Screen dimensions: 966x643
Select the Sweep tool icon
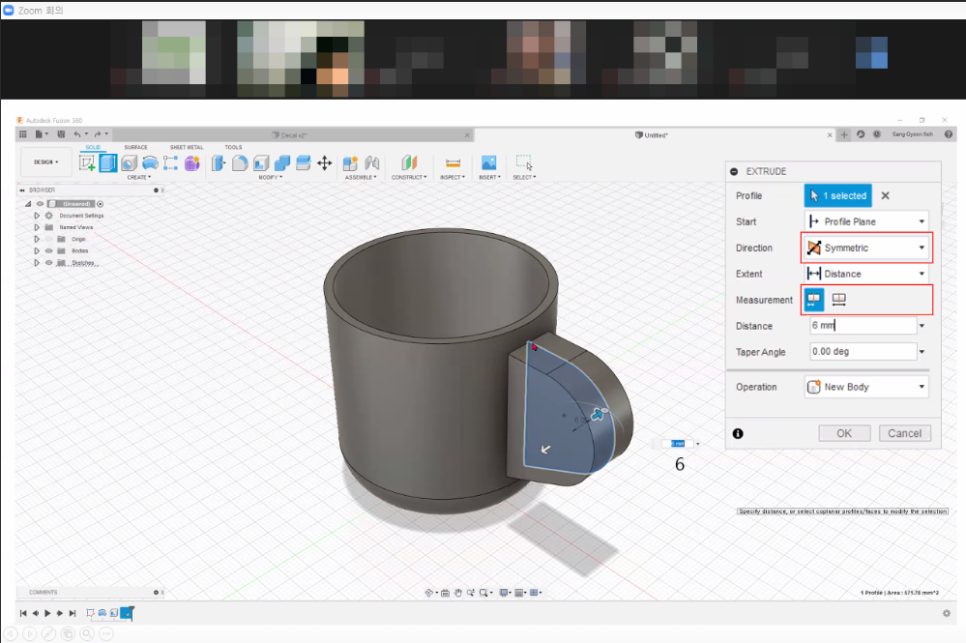tap(150, 163)
